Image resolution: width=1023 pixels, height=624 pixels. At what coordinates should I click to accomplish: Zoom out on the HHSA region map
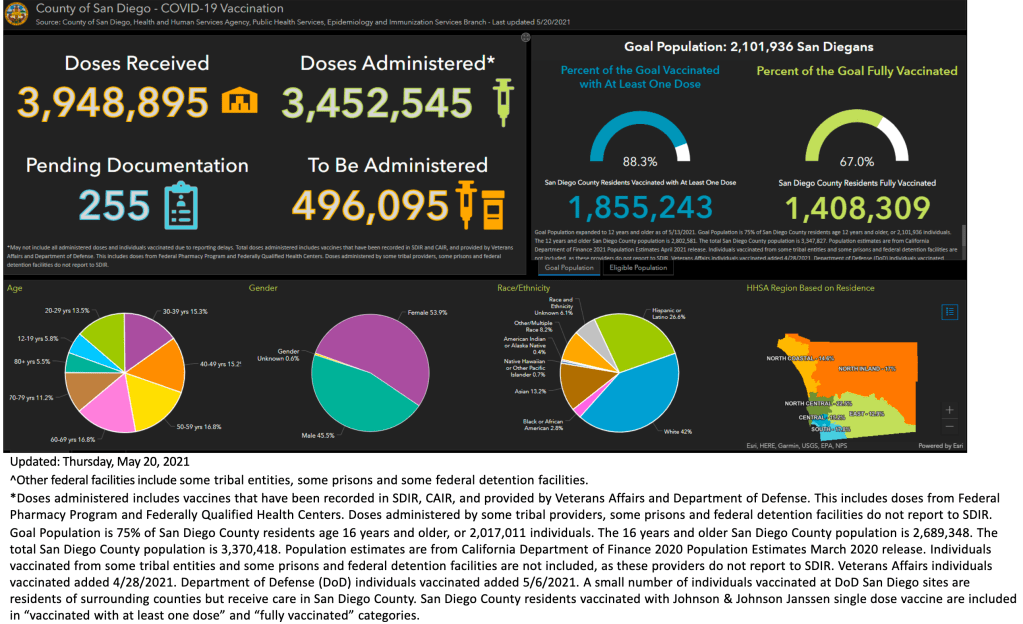(950, 427)
